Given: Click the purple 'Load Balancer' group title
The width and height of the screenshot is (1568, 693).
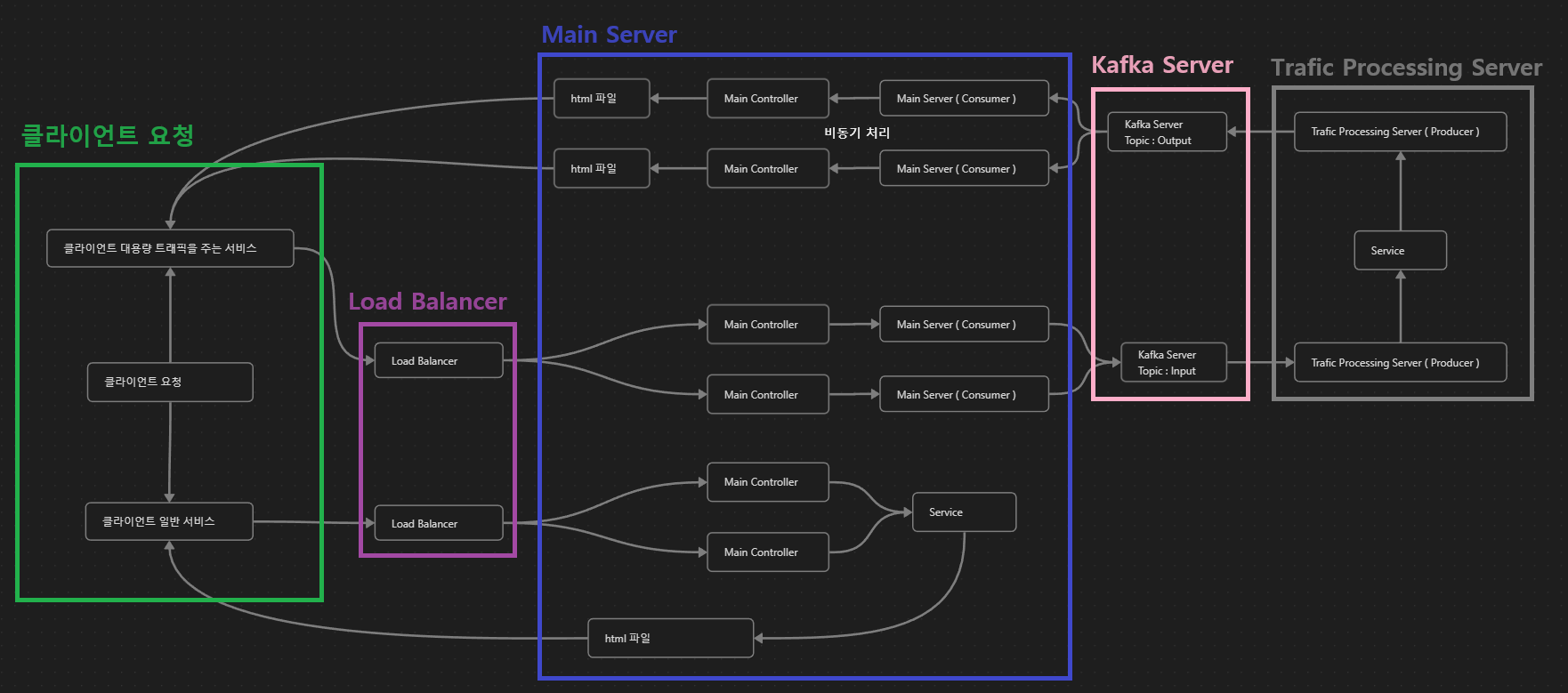Looking at the screenshot, I should pos(427,302).
